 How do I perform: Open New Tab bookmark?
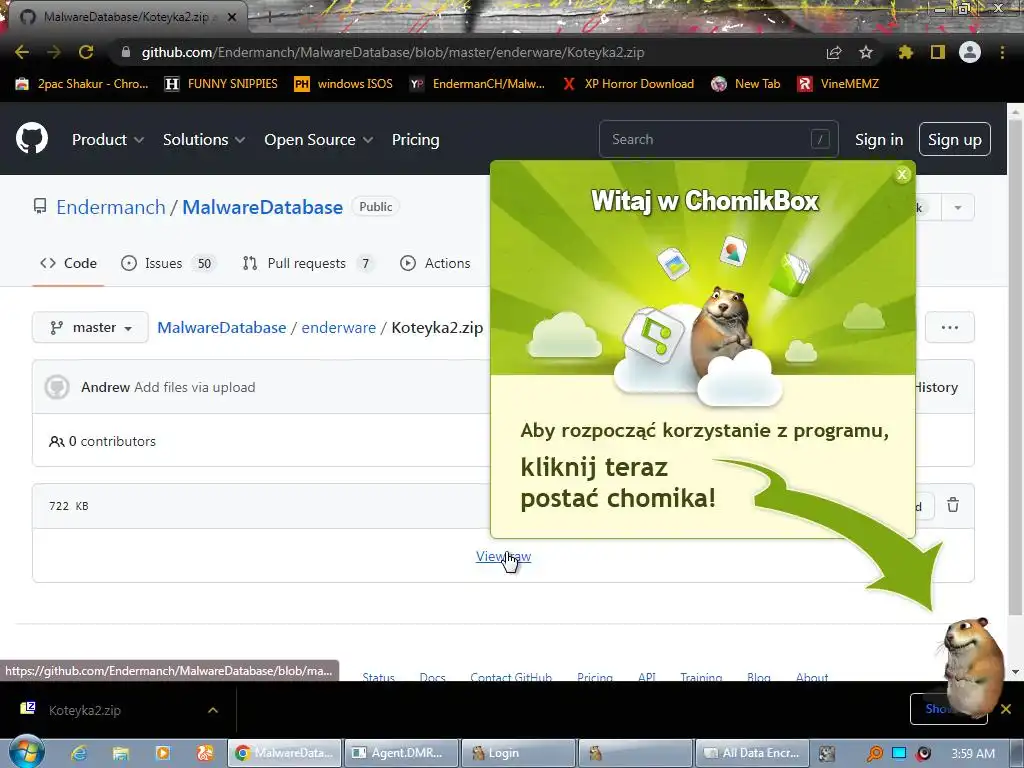click(x=746, y=84)
